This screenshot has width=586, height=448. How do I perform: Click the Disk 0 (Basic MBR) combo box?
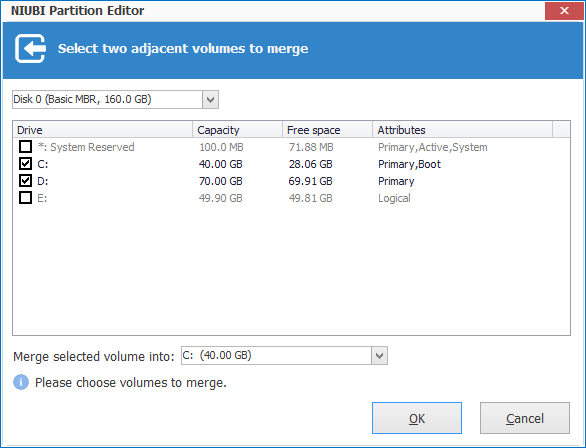(115, 99)
